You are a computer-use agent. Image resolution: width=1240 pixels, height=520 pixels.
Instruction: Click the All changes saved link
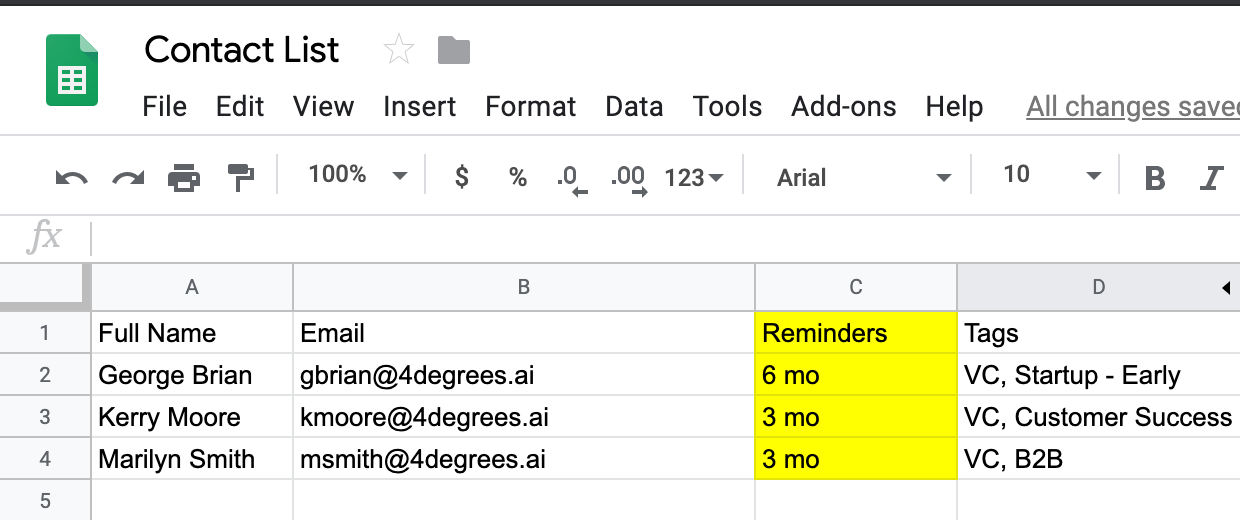(1133, 106)
